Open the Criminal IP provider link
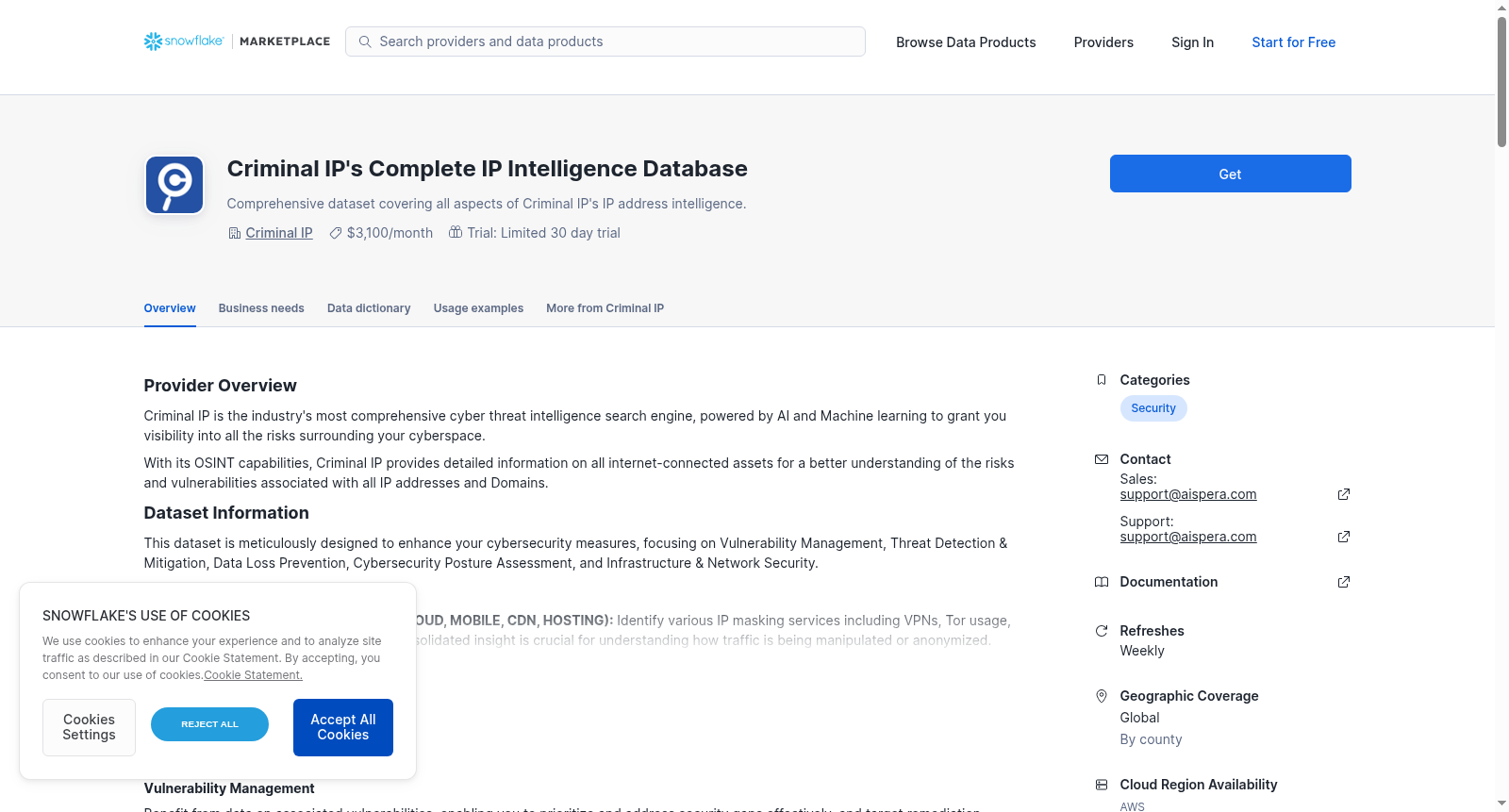The width and height of the screenshot is (1509, 812). [279, 233]
